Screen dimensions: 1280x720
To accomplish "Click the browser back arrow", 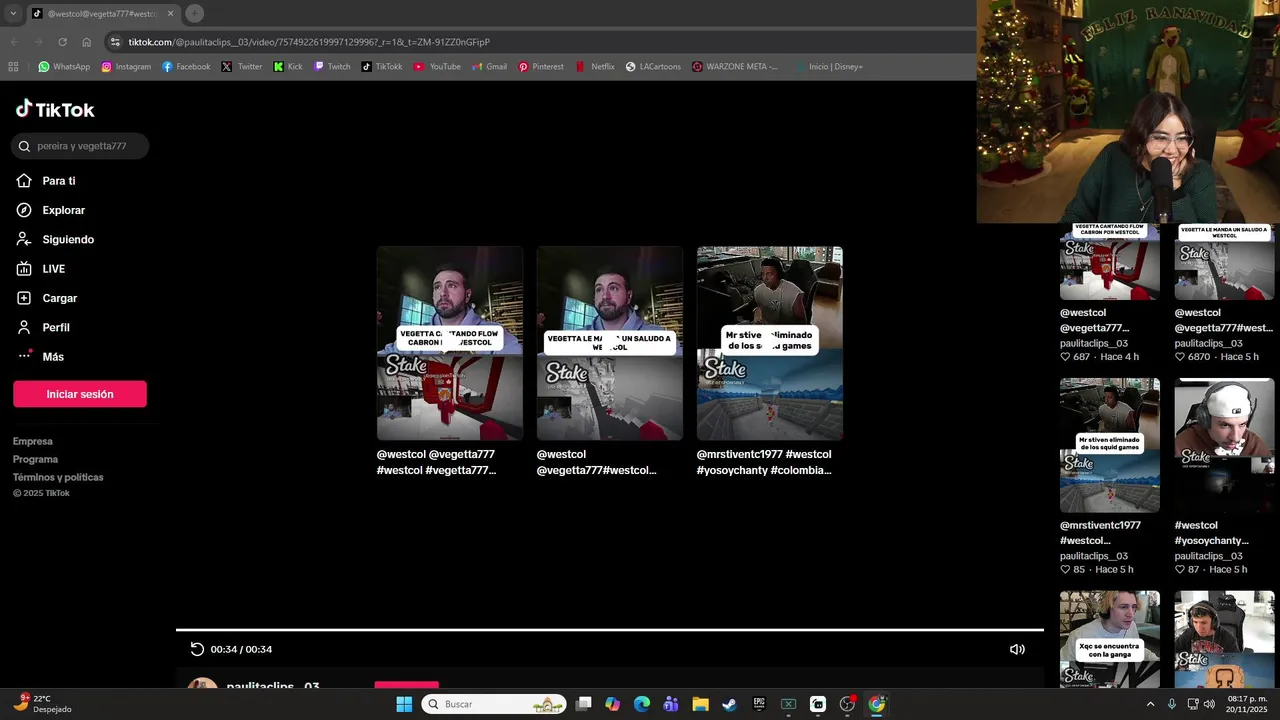I will click(15, 42).
